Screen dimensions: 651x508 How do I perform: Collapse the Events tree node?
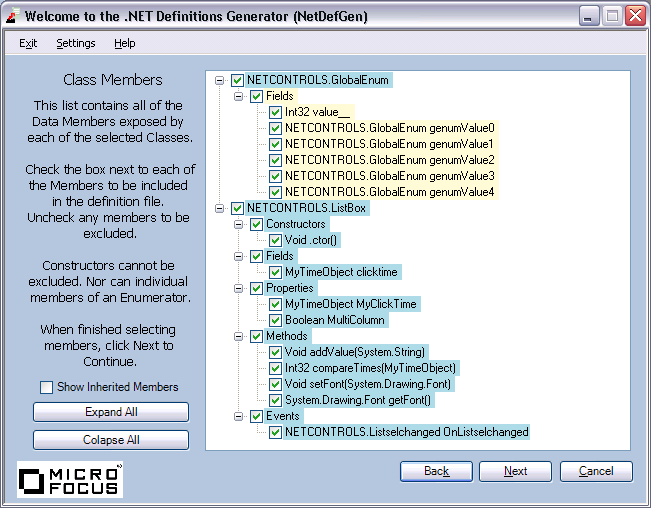[x=239, y=416]
